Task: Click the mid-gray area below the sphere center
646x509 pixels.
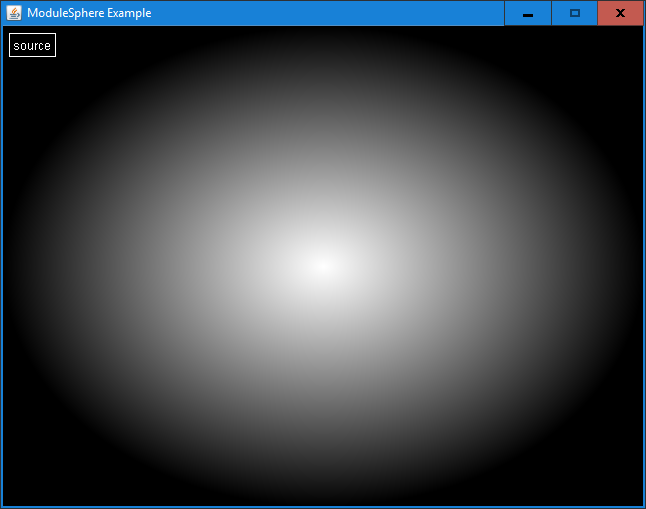Action: coord(322,390)
